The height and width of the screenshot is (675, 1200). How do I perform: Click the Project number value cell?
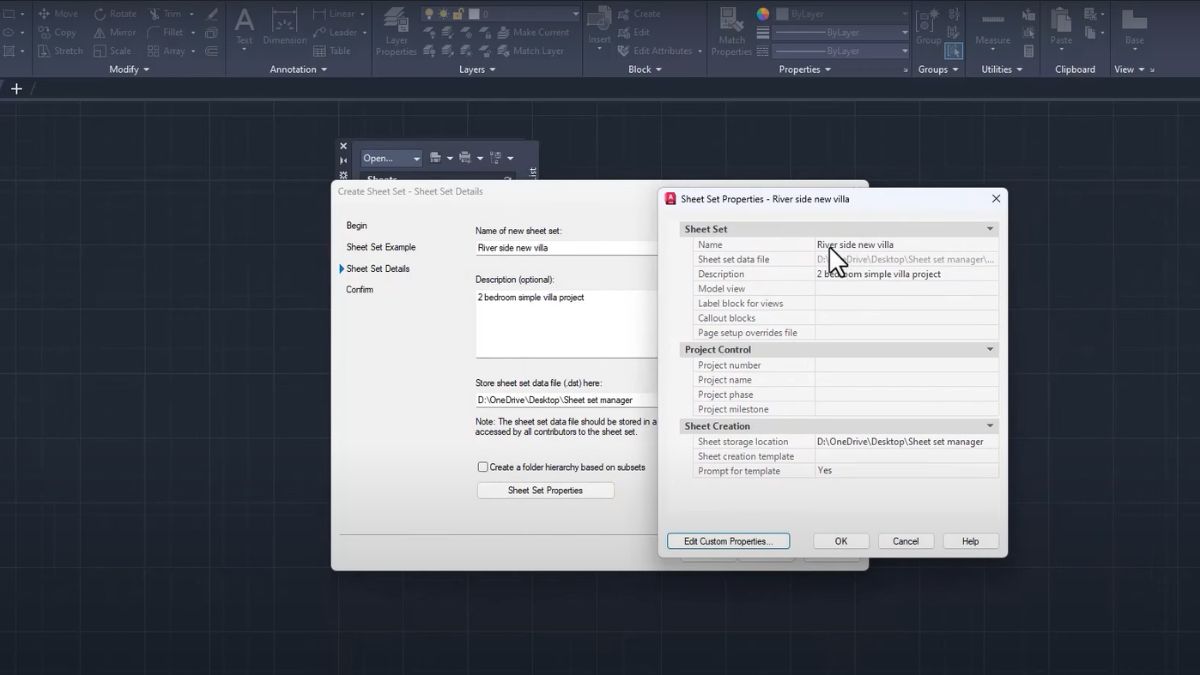pos(907,365)
